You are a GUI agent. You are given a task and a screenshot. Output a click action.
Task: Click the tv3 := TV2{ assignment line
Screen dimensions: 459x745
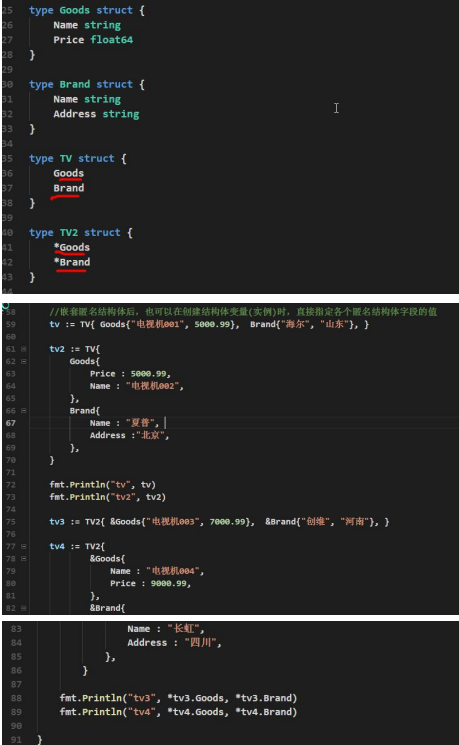219,522
